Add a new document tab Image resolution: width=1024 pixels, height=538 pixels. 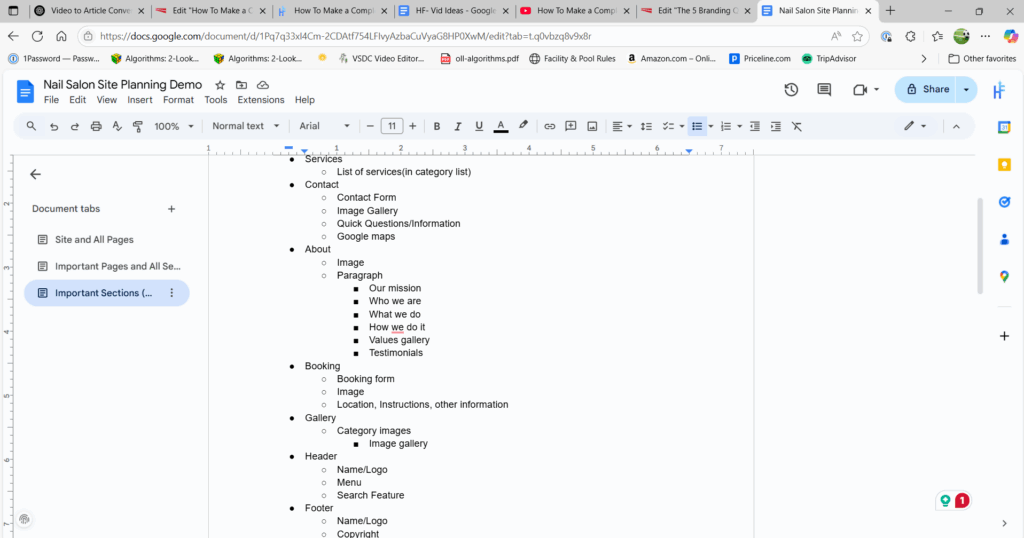coord(171,209)
